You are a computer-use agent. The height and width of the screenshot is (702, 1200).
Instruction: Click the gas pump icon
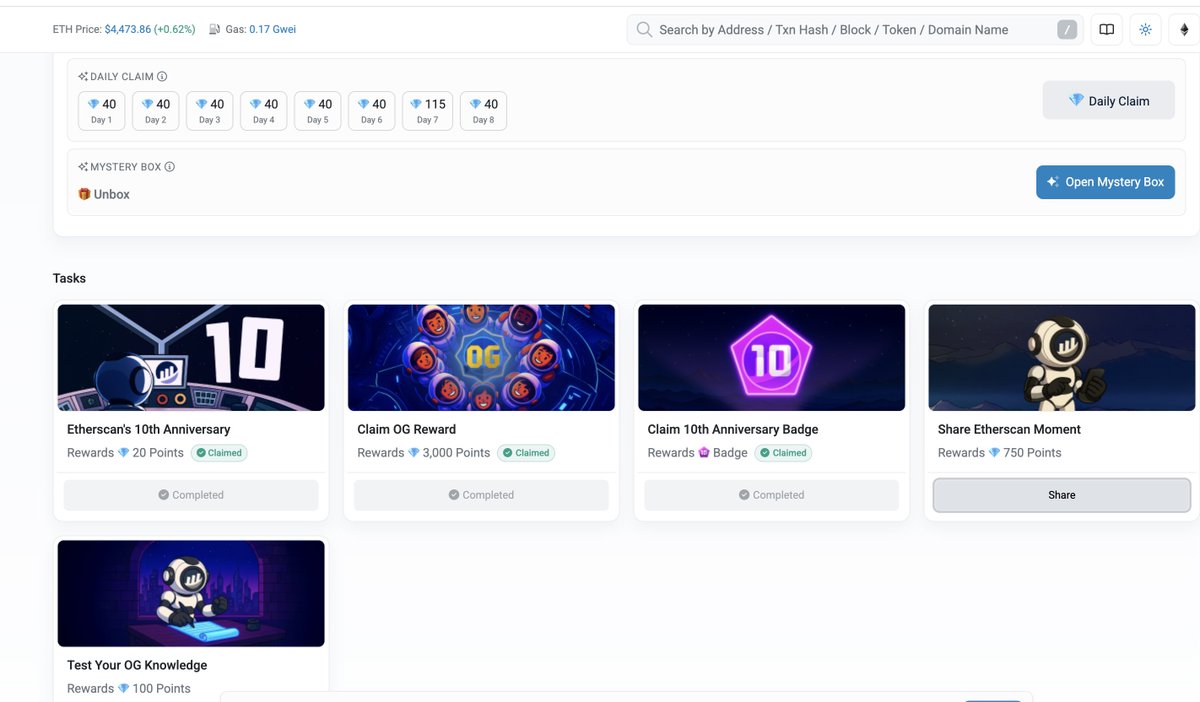[215, 30]
